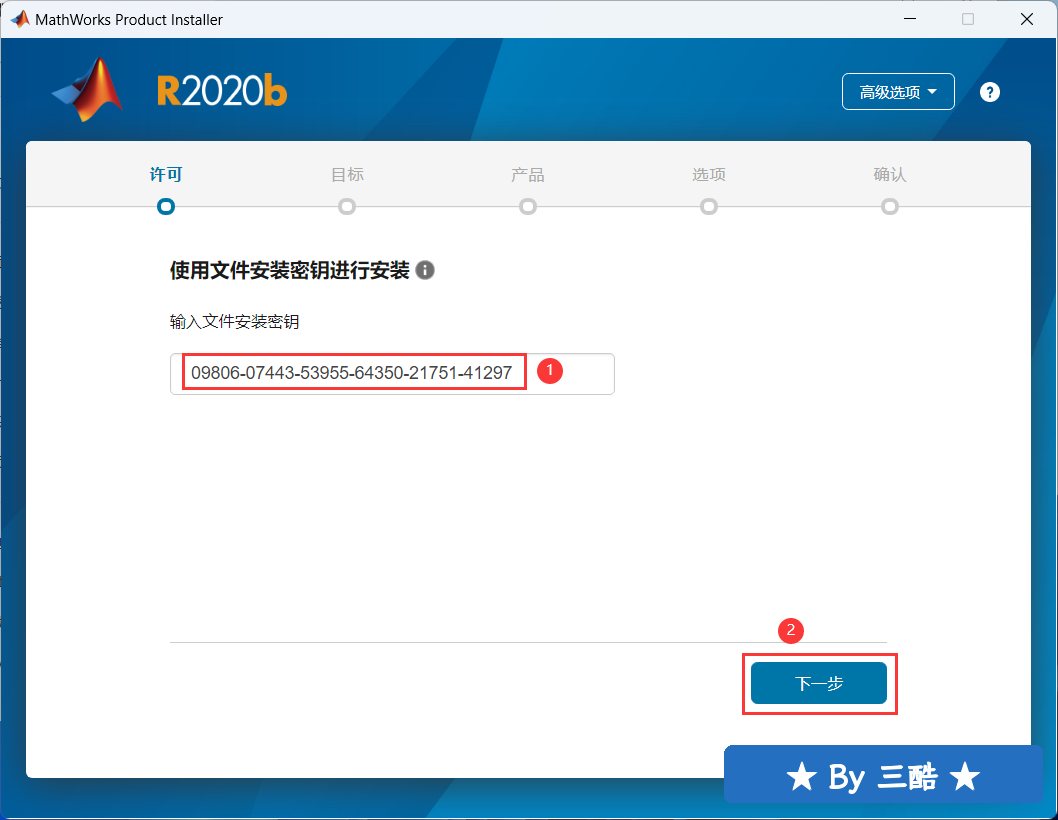Click the 使用文件安装密钥进行安装 heading
The width and height of the screenshot is (1058, 820).
click(289, 271)
